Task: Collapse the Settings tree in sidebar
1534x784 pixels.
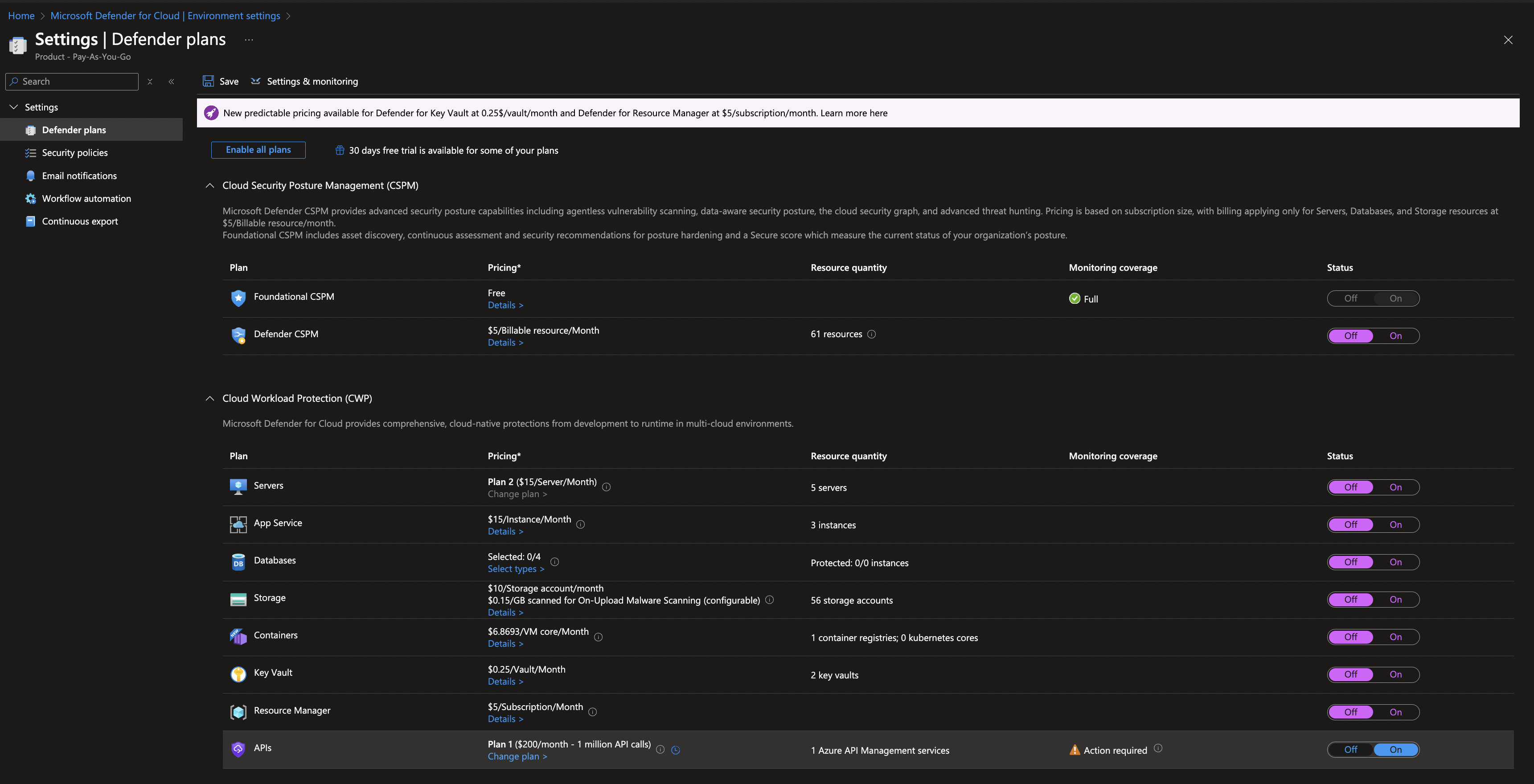Action: tap(14, 107)
